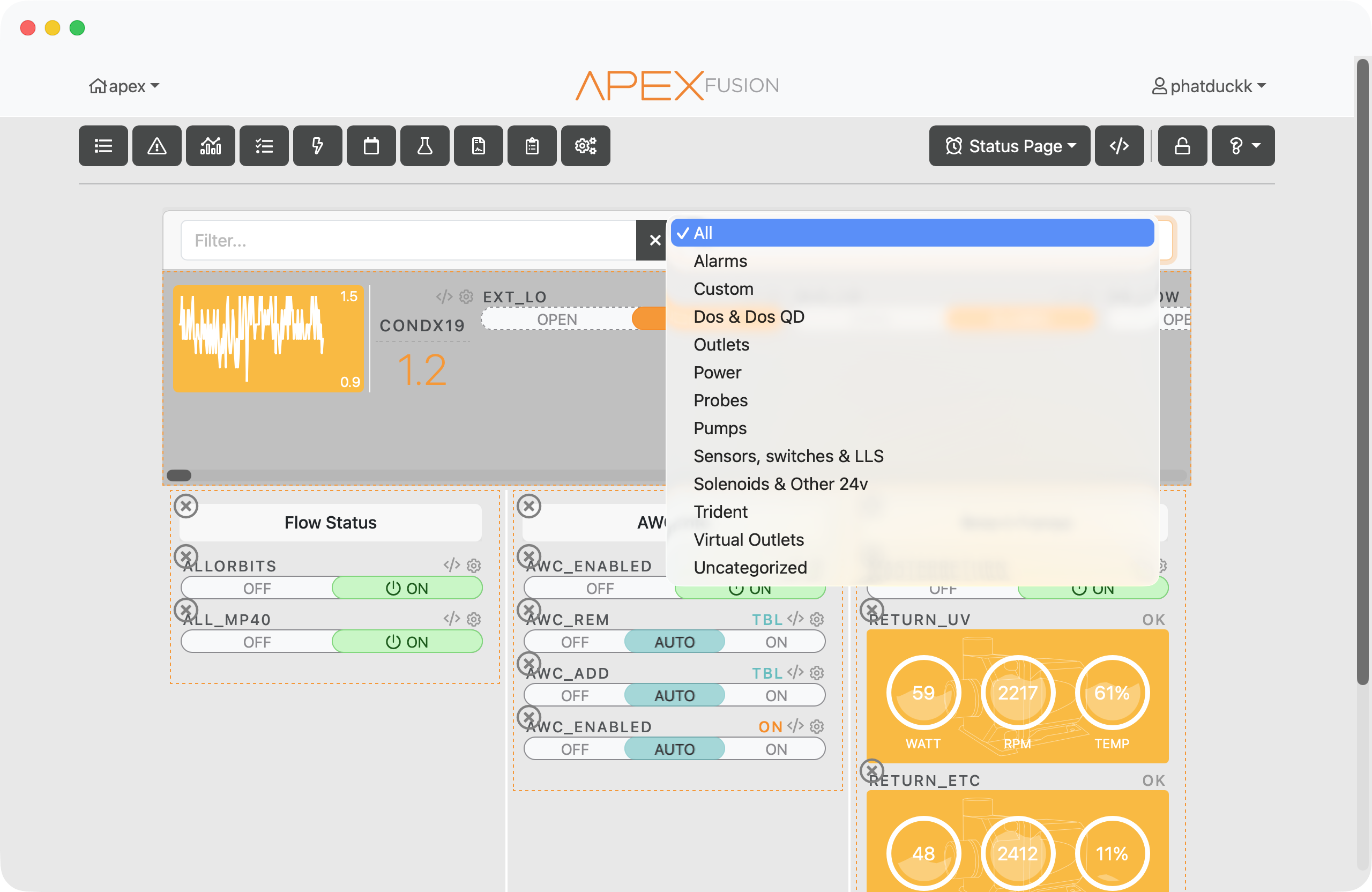Click the horizontal scrollbar thumb in tile tray
The height and width of the screenshot is (892, 1372).
click(x=178, y=475)
